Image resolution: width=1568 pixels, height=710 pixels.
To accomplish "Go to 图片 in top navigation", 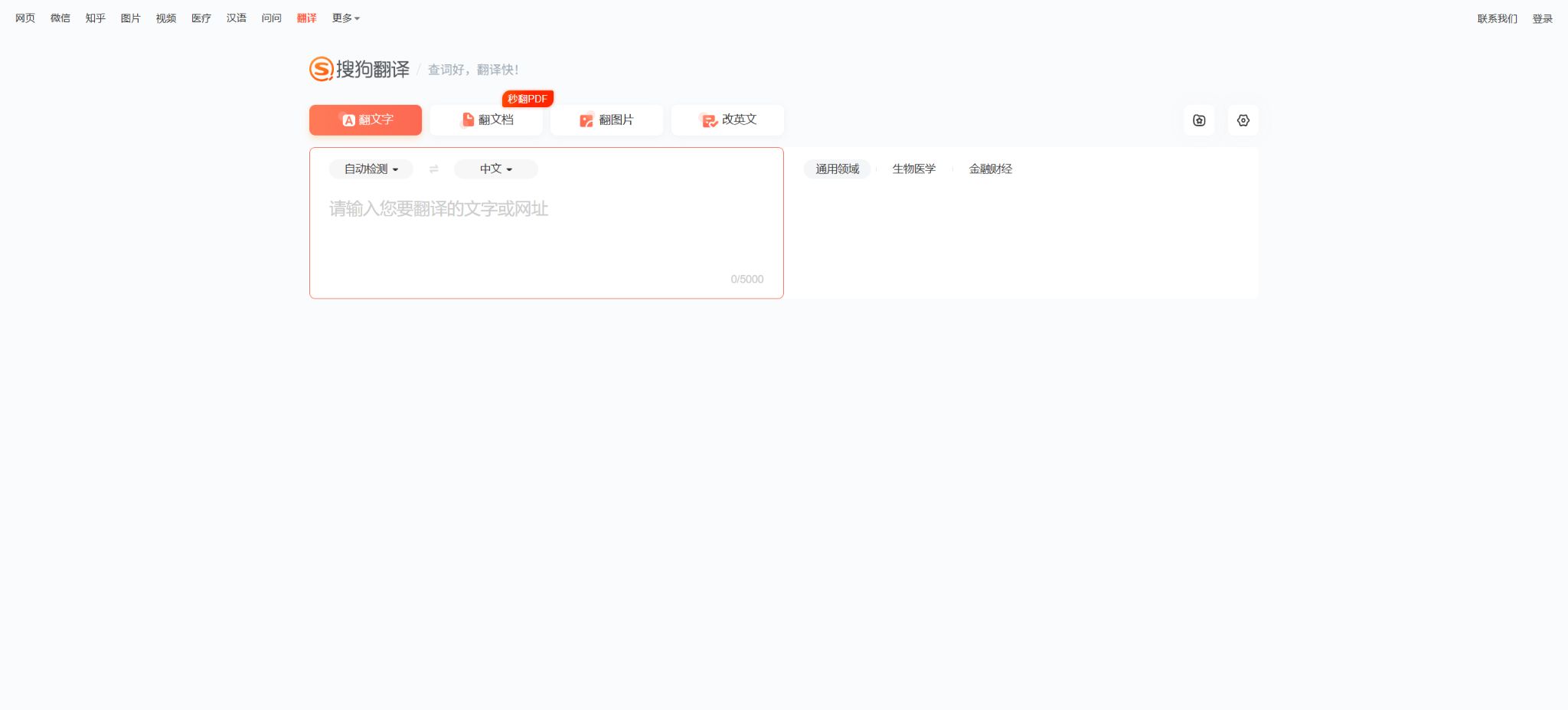I will click(x=131, y=18).
